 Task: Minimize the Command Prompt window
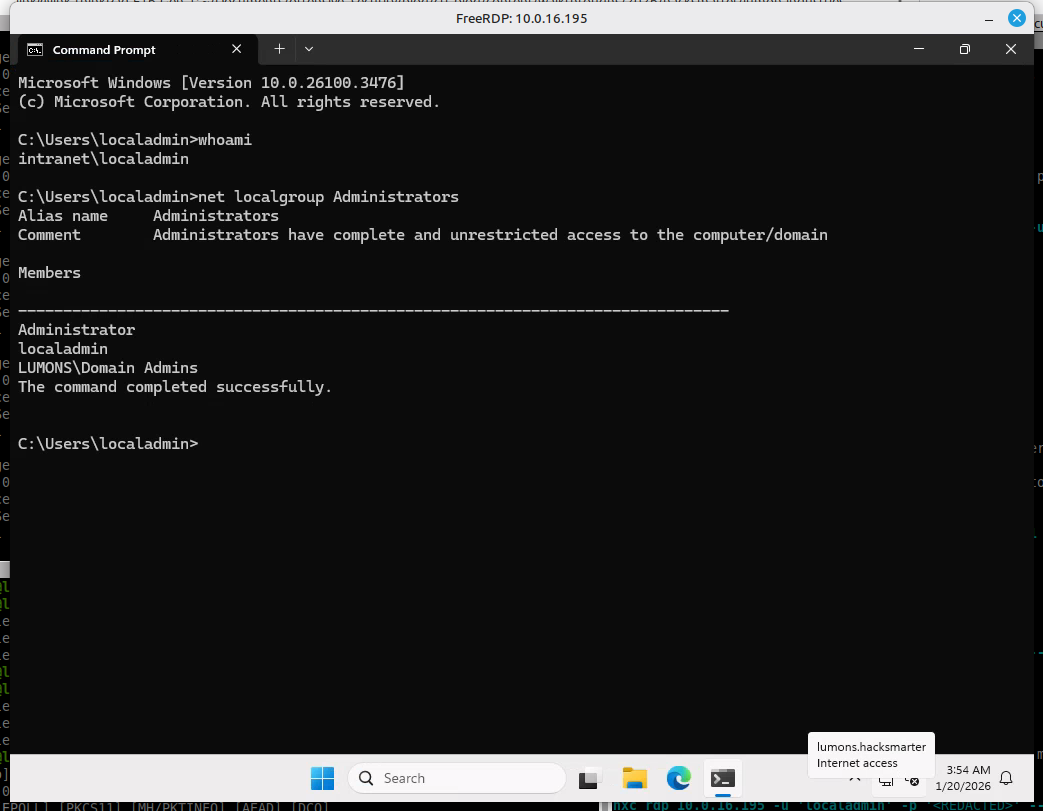coord(917,49)
